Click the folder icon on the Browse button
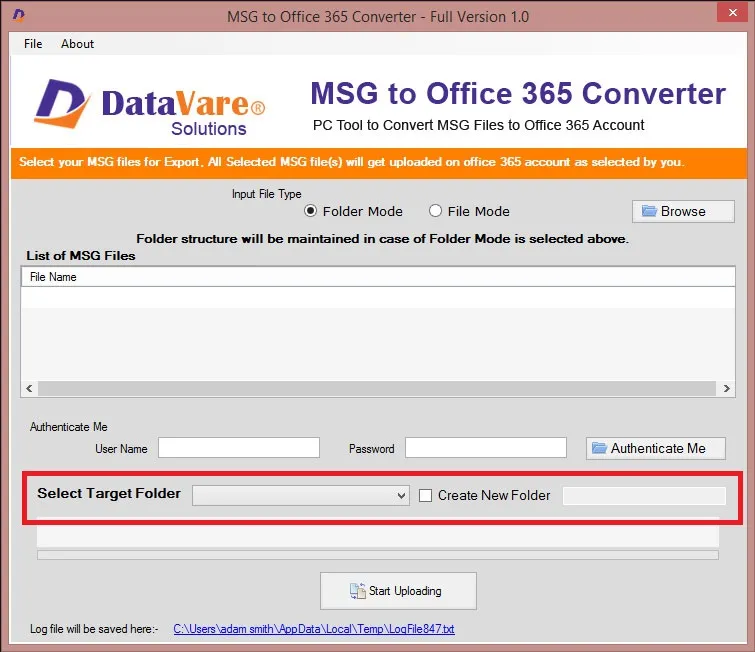The height and width of the screenshot is (652, 755). [x=649, y=211]
